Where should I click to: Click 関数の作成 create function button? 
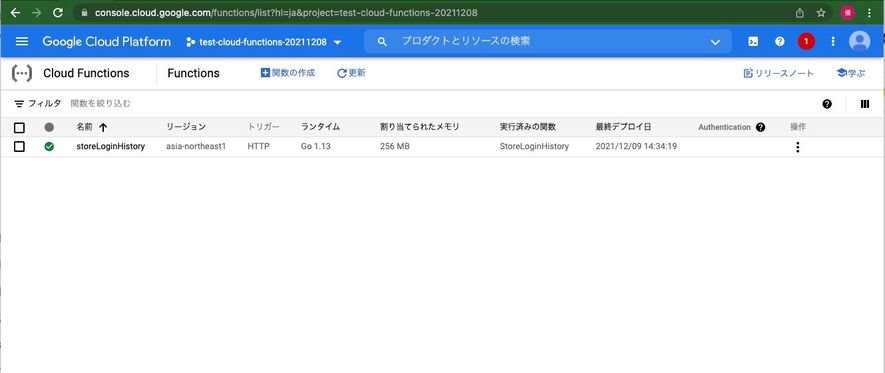click(x=288, y=73)
